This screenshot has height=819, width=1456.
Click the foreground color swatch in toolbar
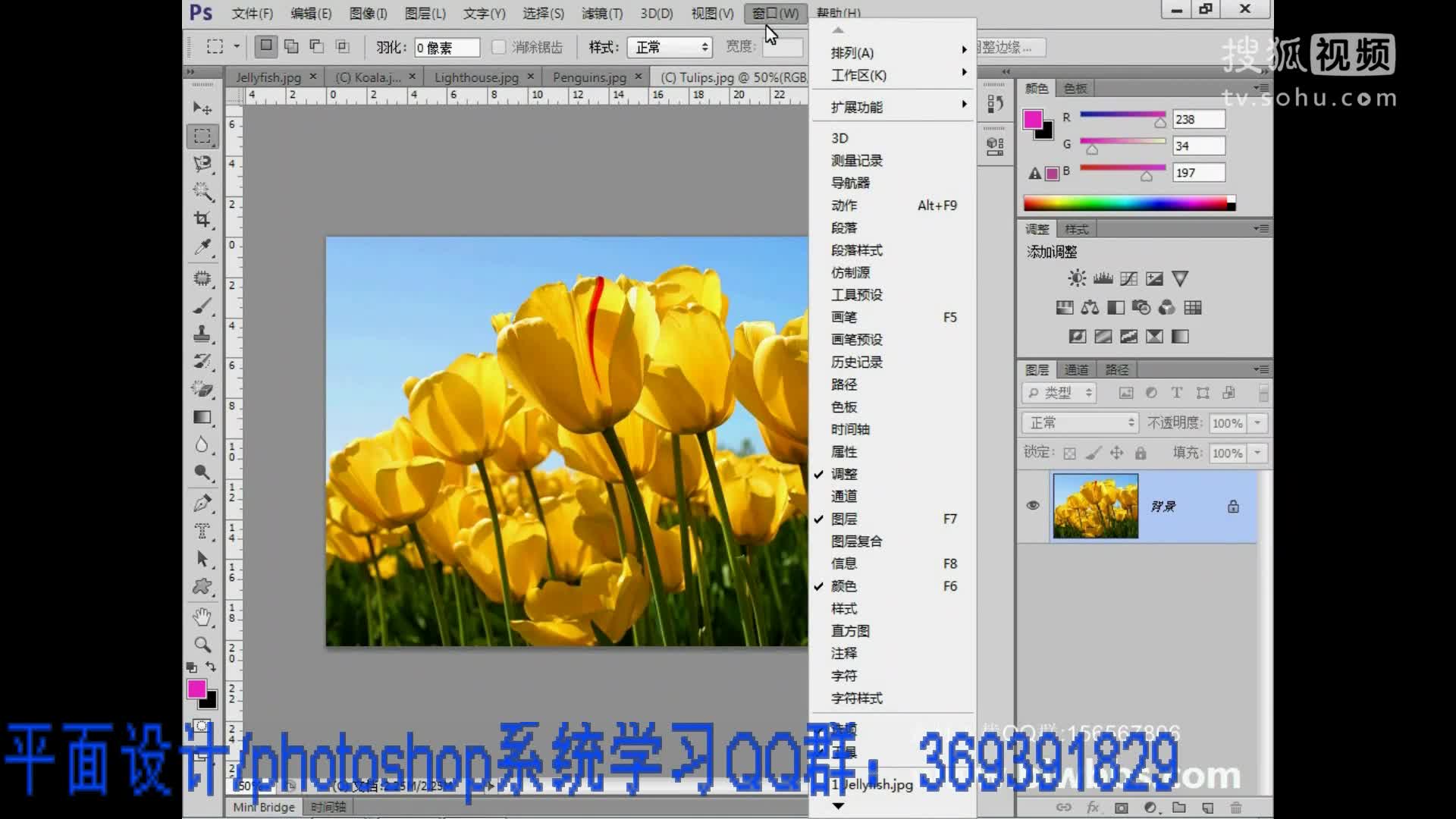(196, 689)
